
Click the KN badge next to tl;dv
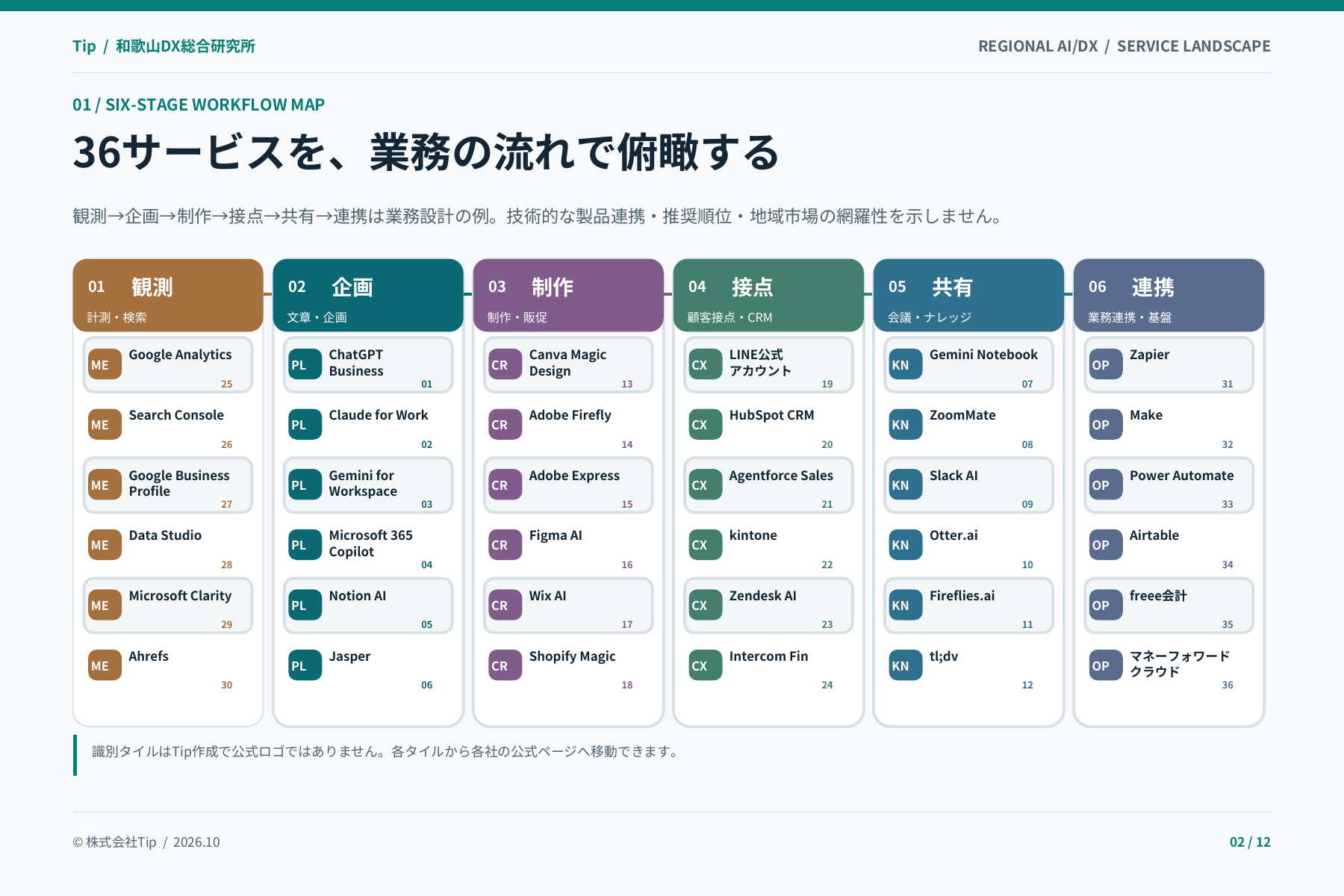tap(905, 665)
